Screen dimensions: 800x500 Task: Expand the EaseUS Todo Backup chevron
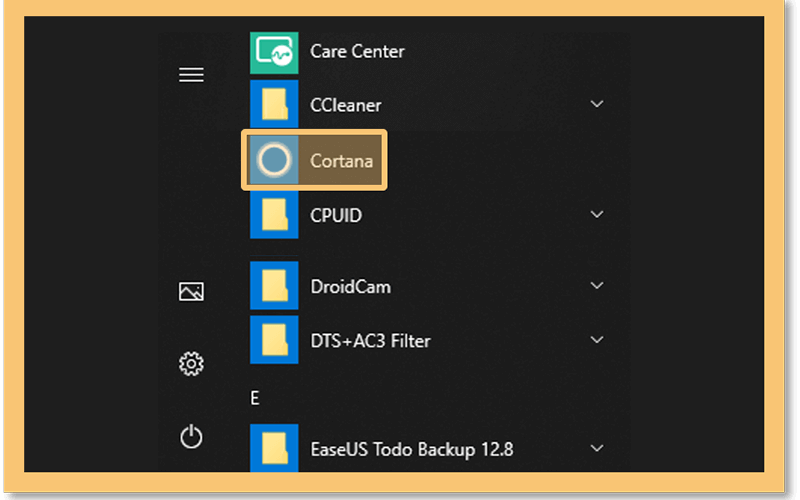pyautogui.click(x=597, y=448)
